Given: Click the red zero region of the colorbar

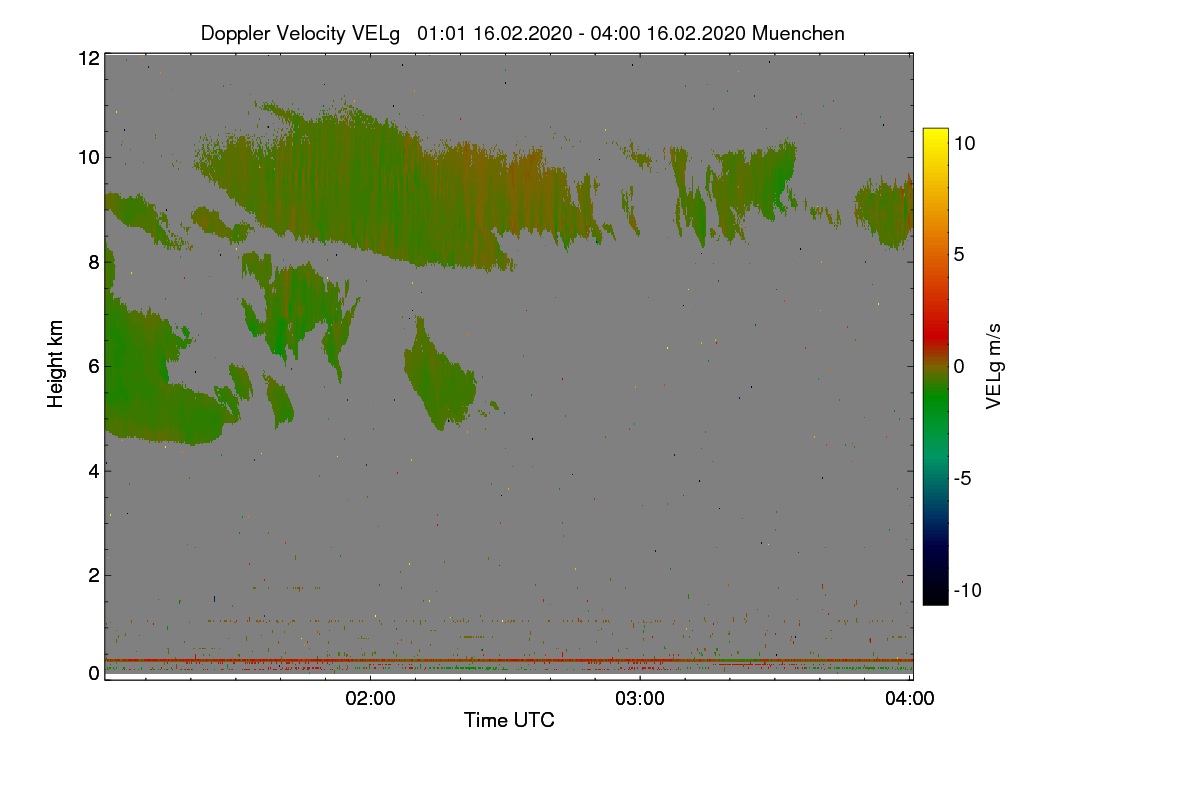Looking at the screenshot, I should [935, 340].
